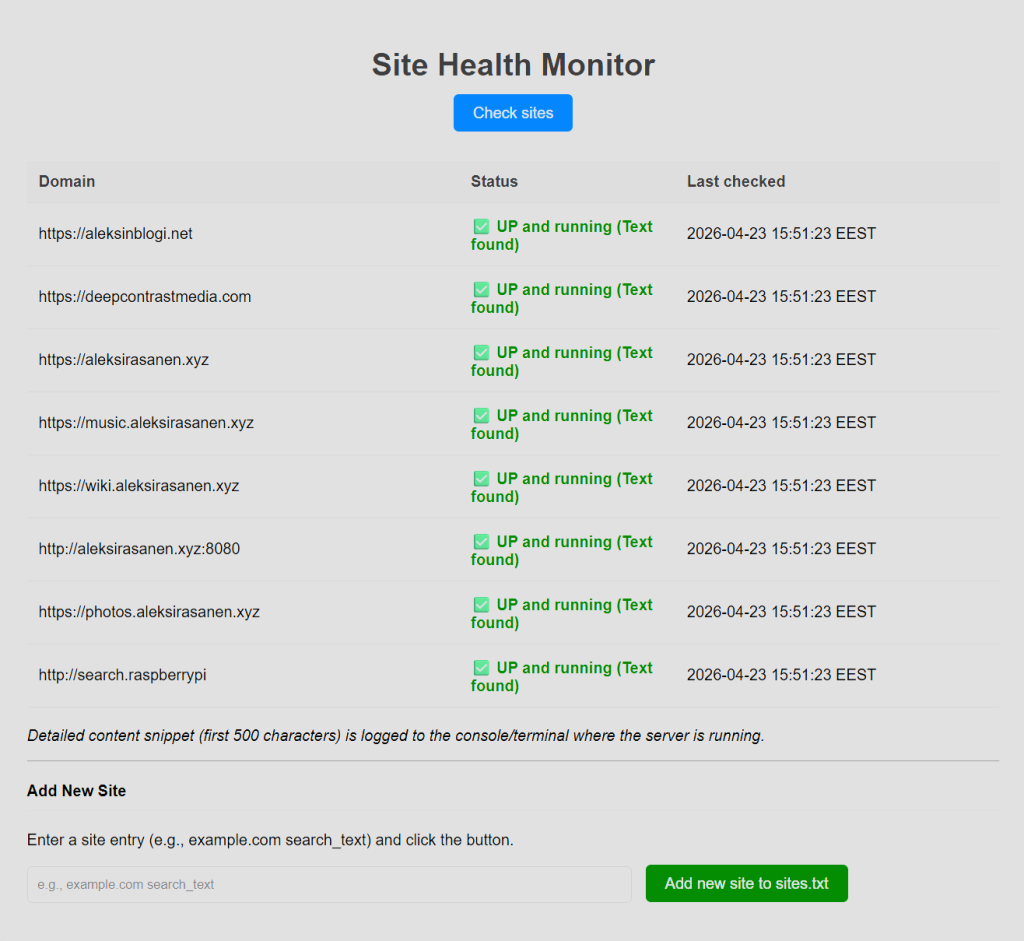Click green checkmark icon for deepcontrastmedia.com
The image size is (1024, 941).
tap(481, 290)
